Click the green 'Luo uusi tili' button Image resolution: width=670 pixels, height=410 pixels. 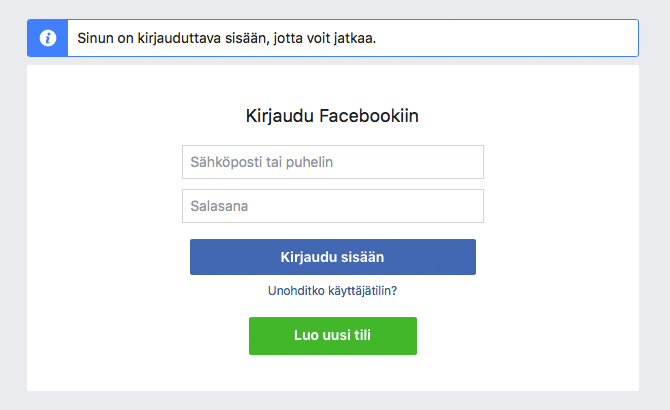pyautogui.click(x=332, y=336)
